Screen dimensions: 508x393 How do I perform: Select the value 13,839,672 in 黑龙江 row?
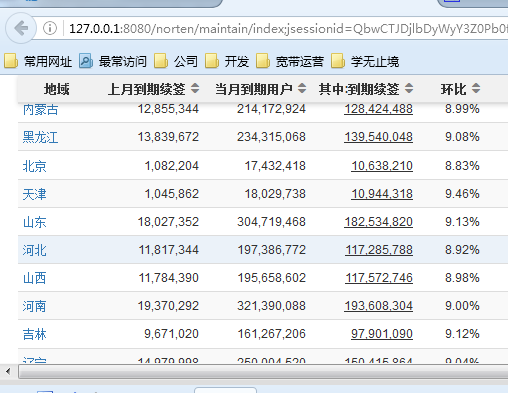tap(168, 137)
